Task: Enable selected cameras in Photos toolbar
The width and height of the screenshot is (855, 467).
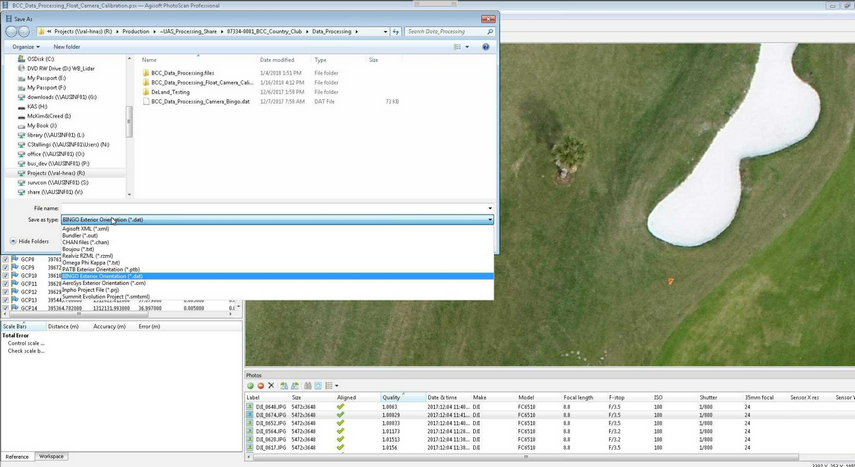Action: point(250,386)
